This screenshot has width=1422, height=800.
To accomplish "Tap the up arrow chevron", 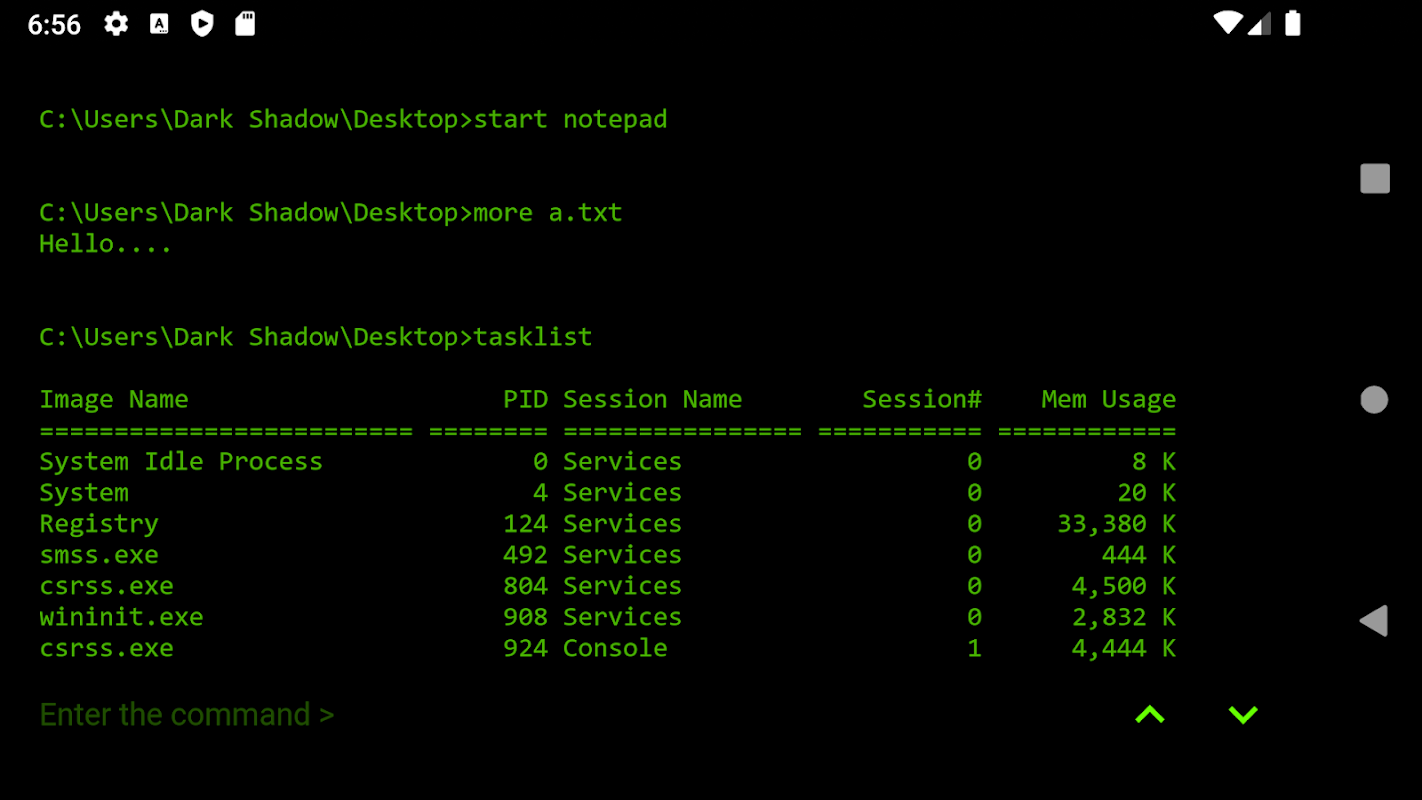I will pyautogui.click(x=1150, y=714).
